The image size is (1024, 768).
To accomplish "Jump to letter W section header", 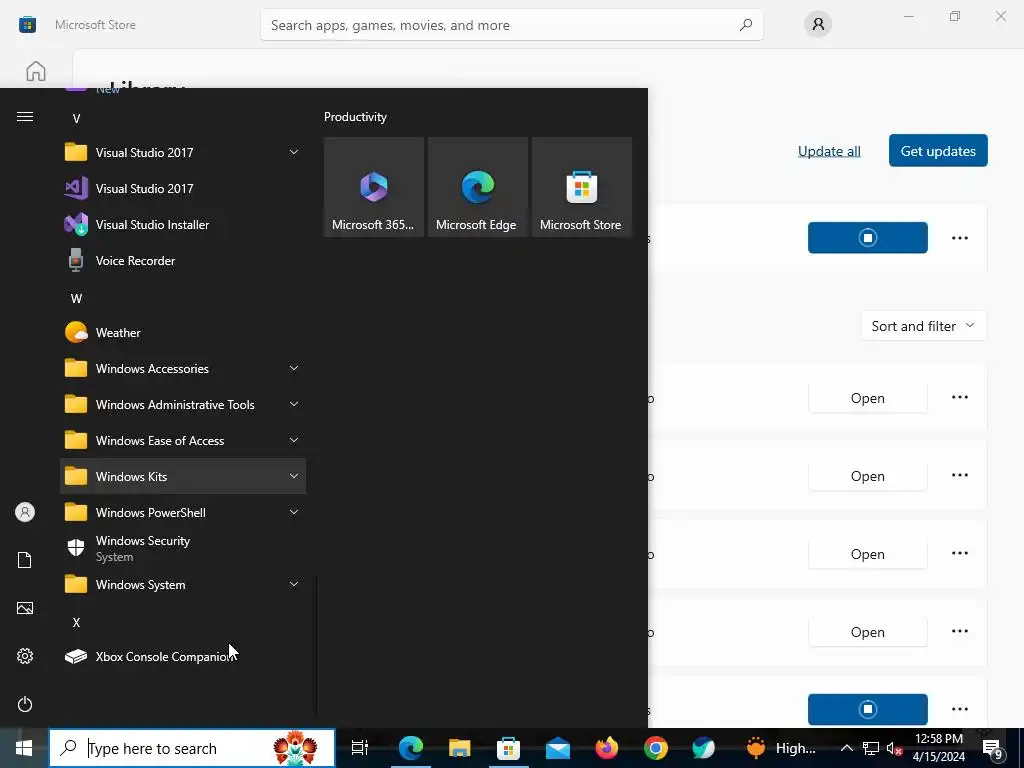I will [x=76, y=298].
